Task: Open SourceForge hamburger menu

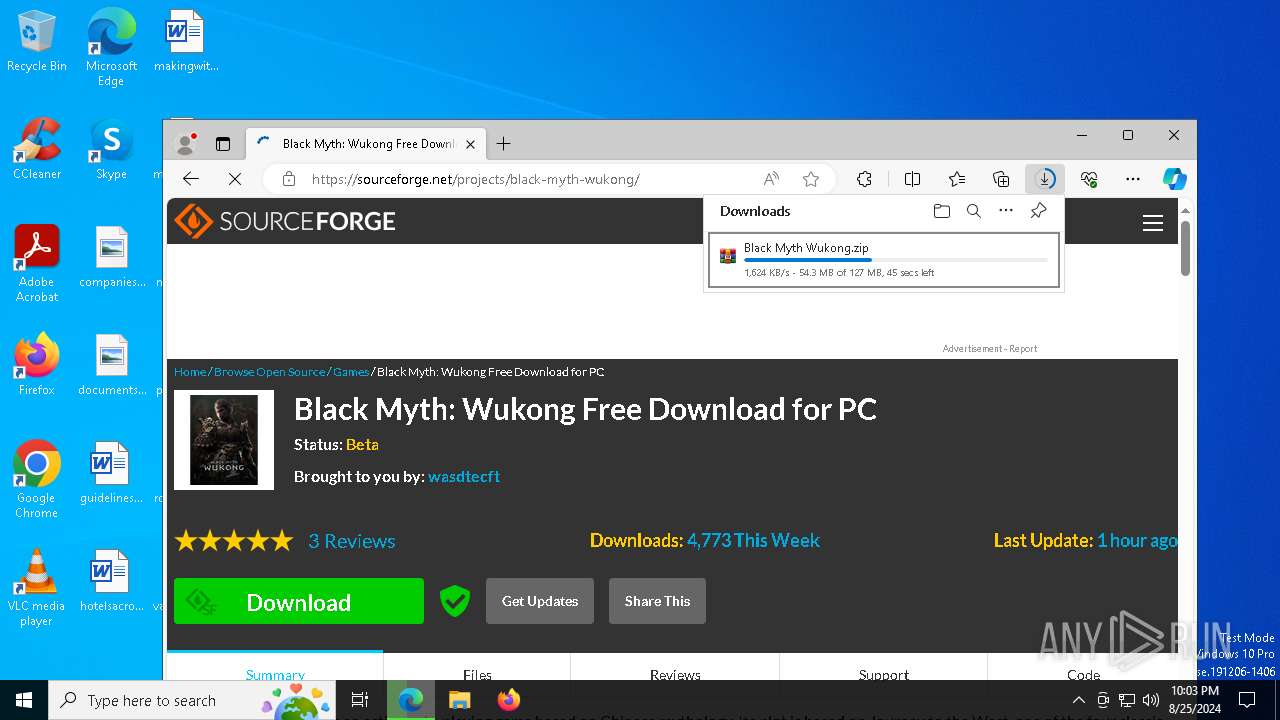Action: (x=1153, y=223)
